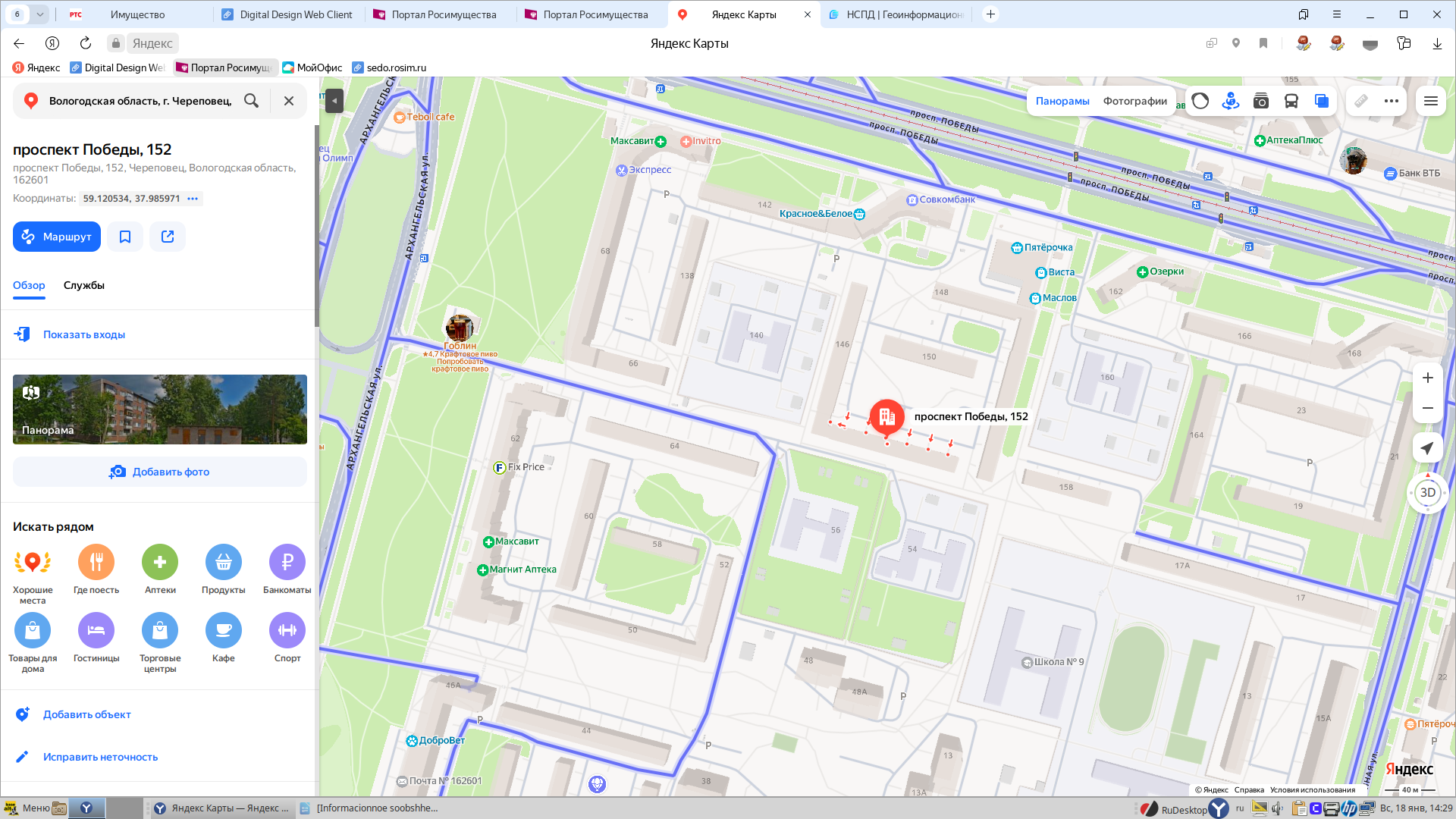
Task: Open Исправить неточность link
Action: click(x=100, y=757)
